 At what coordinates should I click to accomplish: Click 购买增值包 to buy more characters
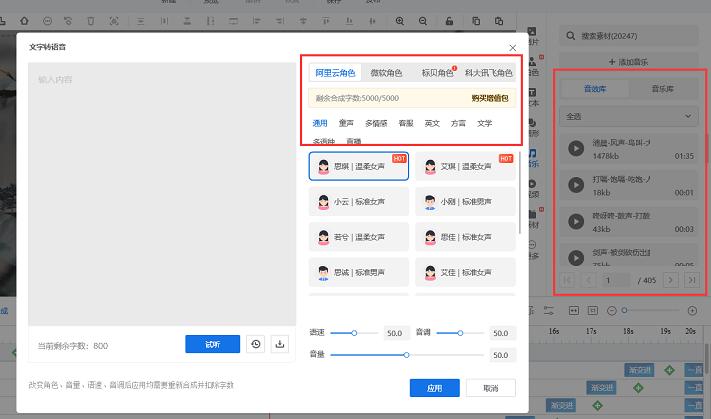click(490, 98)
